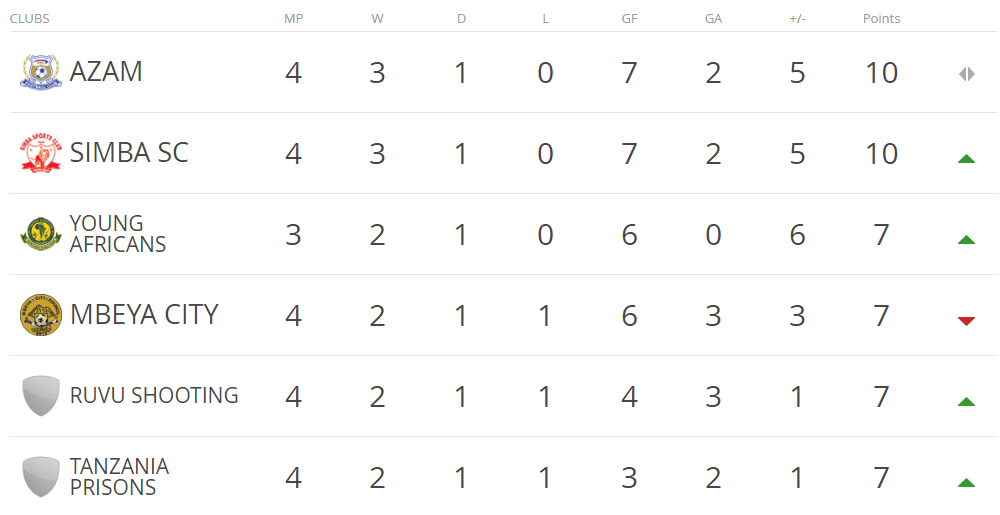Click Tanzania Prisons' grey shield placeholder

click(41, 477)
